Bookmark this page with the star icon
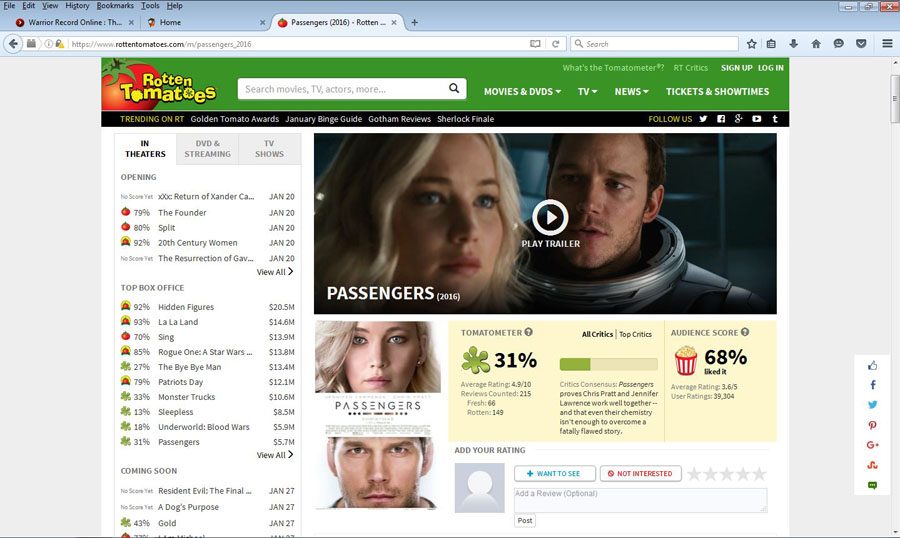 [751, 44]
